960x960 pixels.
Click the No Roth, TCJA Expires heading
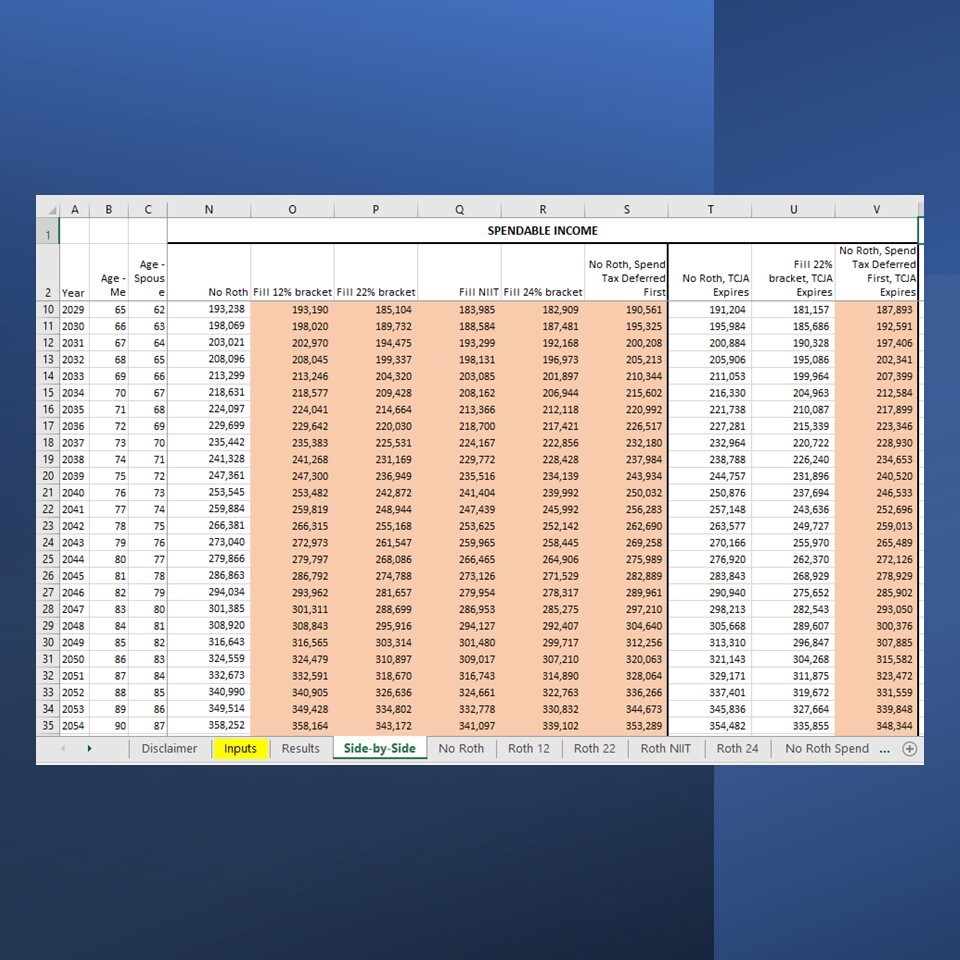[x=710, y=272]
